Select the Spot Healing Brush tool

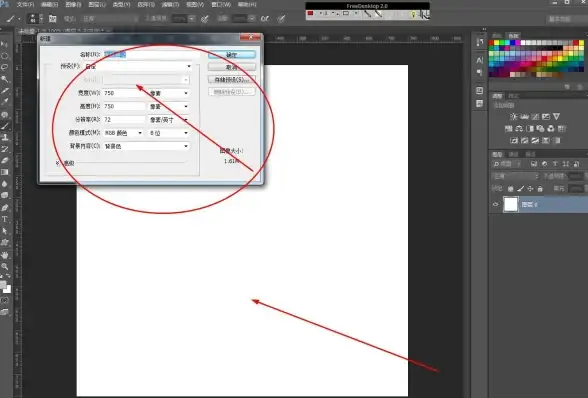[4, 114]
